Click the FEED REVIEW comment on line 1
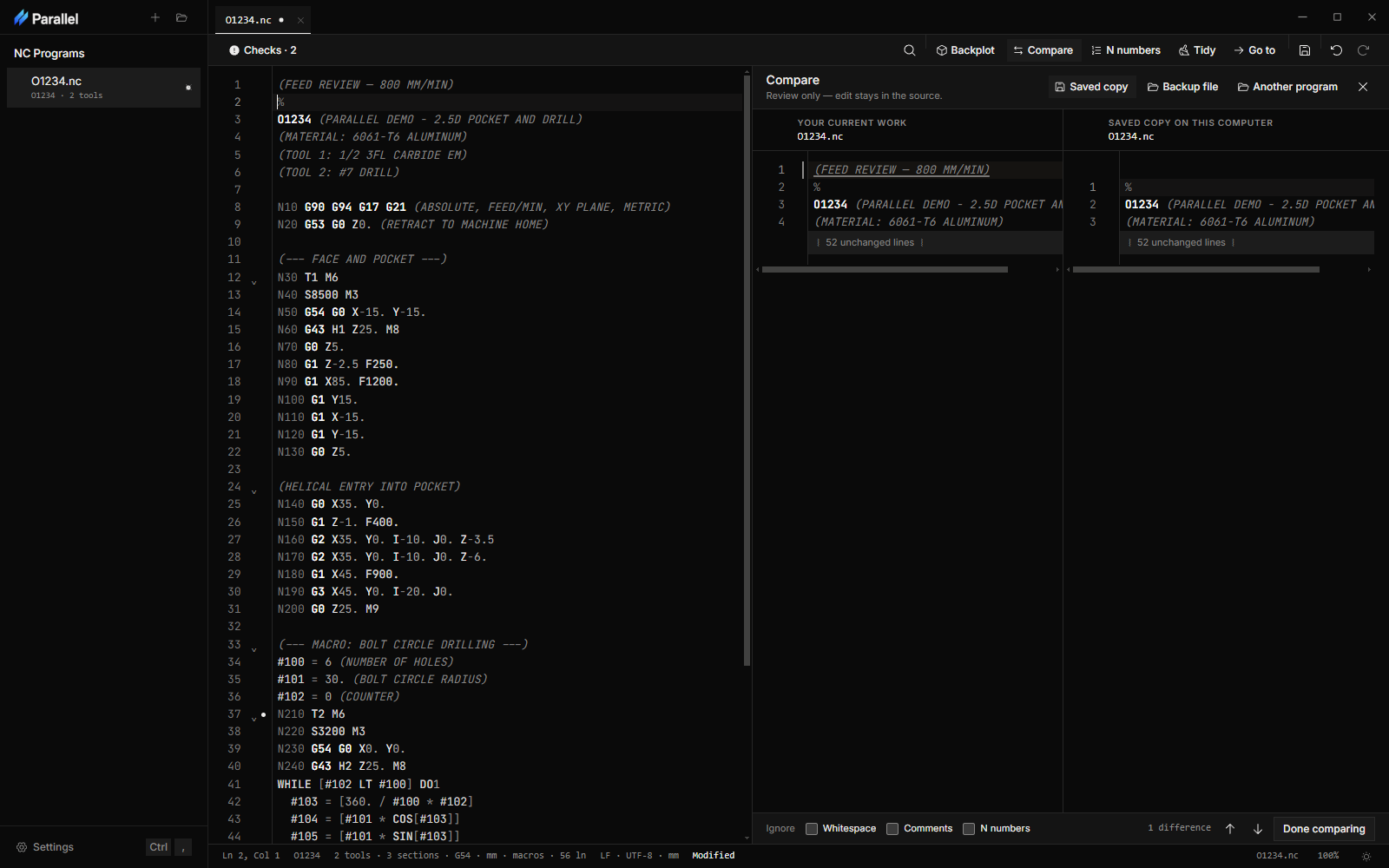Image resolution: width=1389 pixels, height=868 pixels. (x=365, y=85)
